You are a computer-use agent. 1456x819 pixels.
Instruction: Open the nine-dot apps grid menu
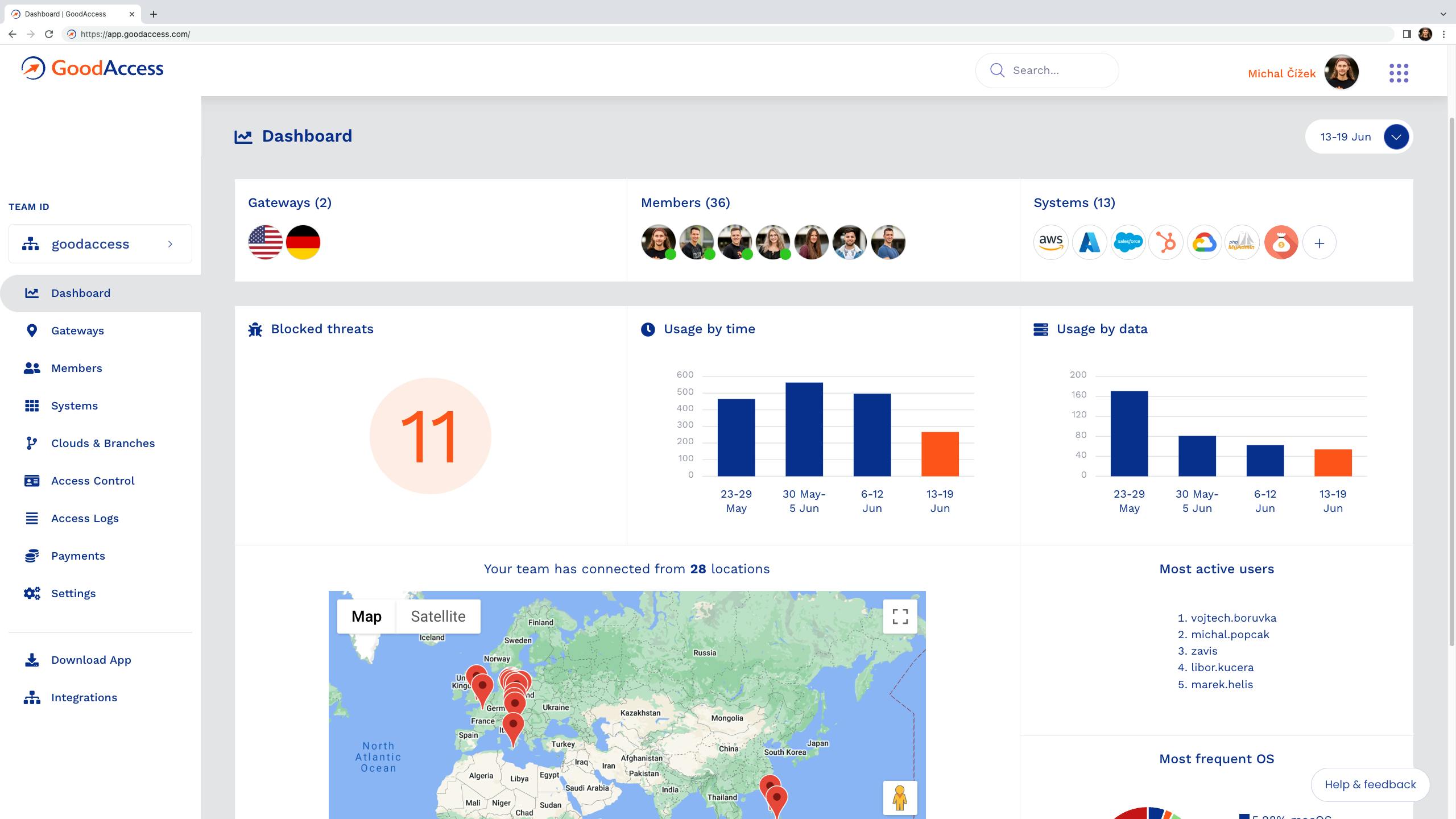[1399, 73]
